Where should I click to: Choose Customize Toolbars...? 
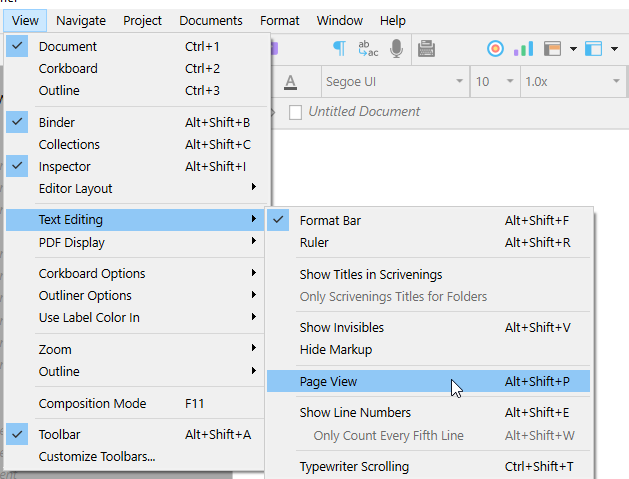136,457
